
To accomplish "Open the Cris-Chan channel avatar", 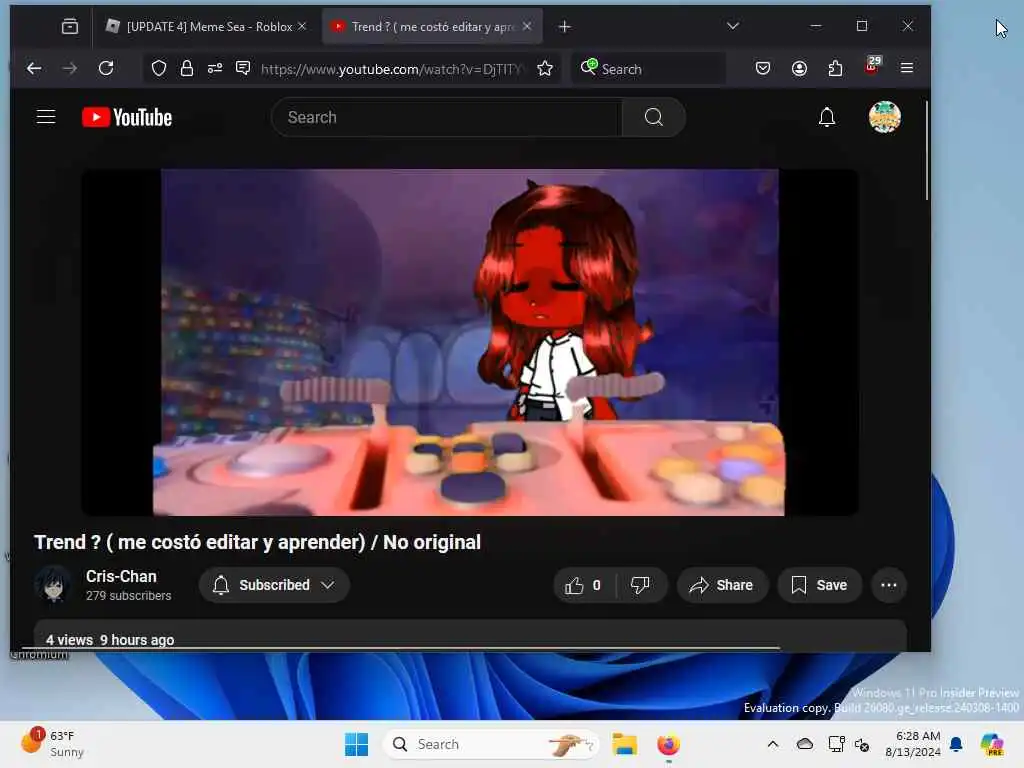I will pos(54,584).
